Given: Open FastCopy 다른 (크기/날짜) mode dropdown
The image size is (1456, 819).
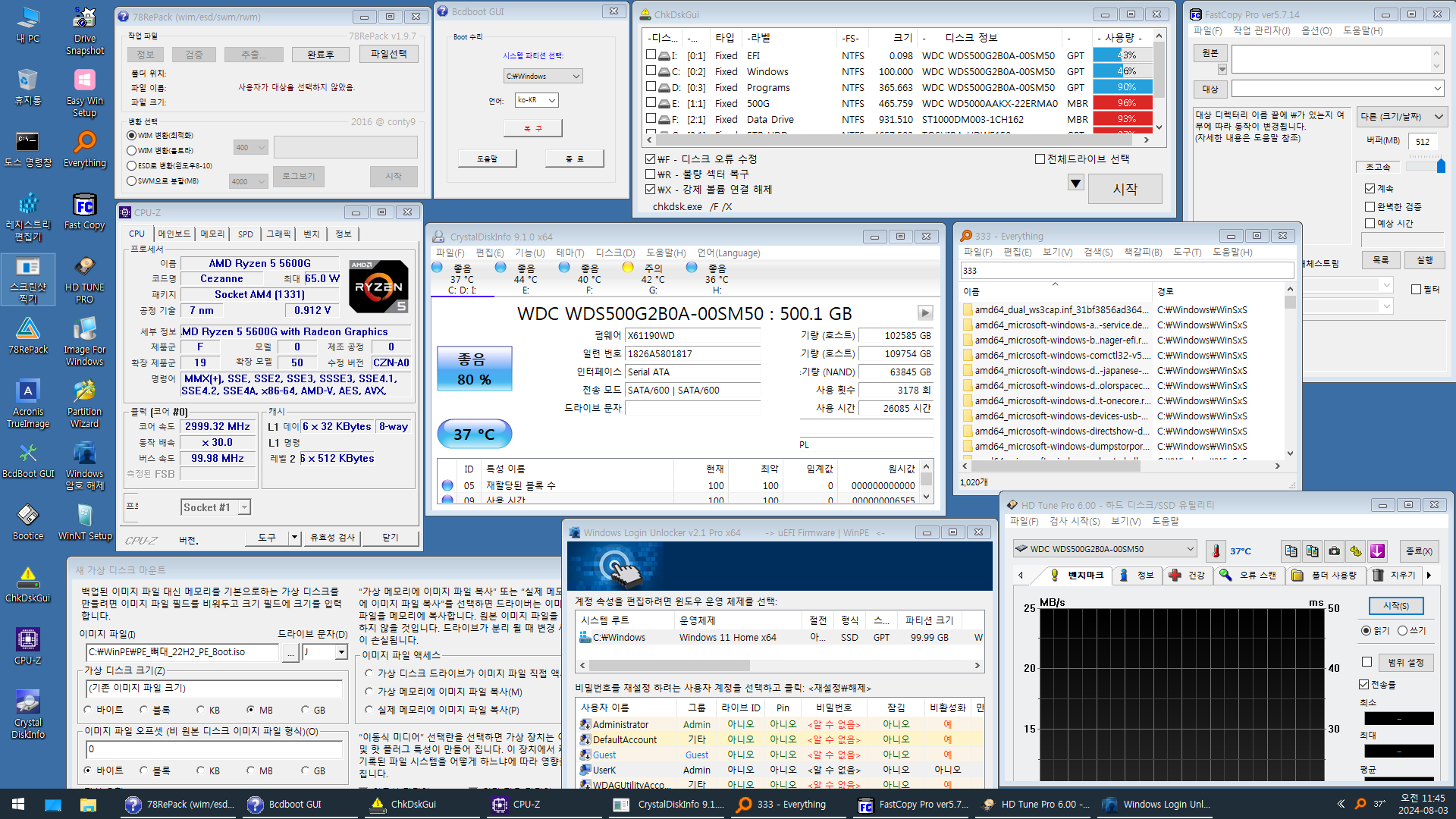Looking at the screenshot, I should (x=1401, y=117).
